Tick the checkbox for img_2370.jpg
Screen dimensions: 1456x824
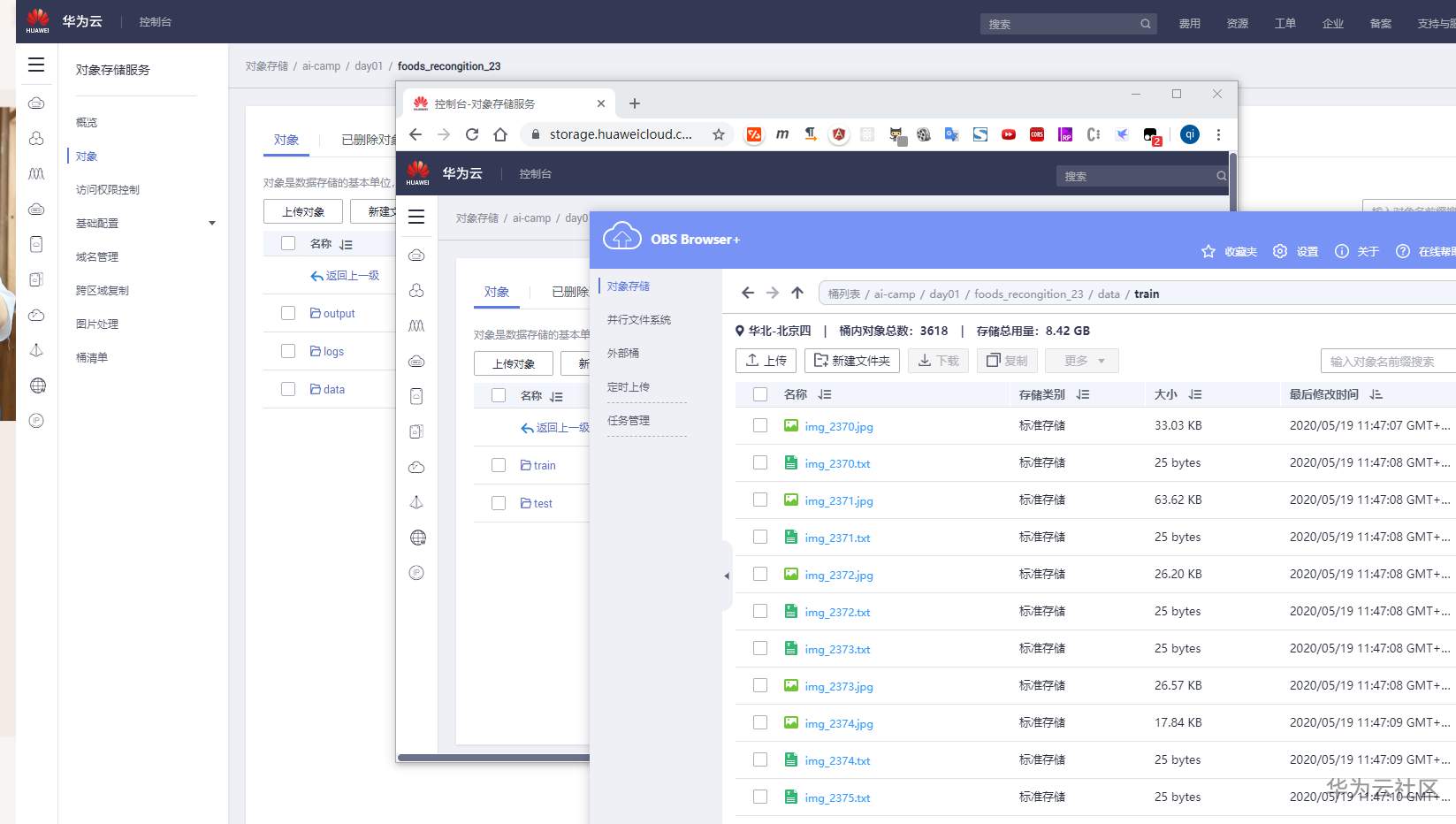[760, 425]
